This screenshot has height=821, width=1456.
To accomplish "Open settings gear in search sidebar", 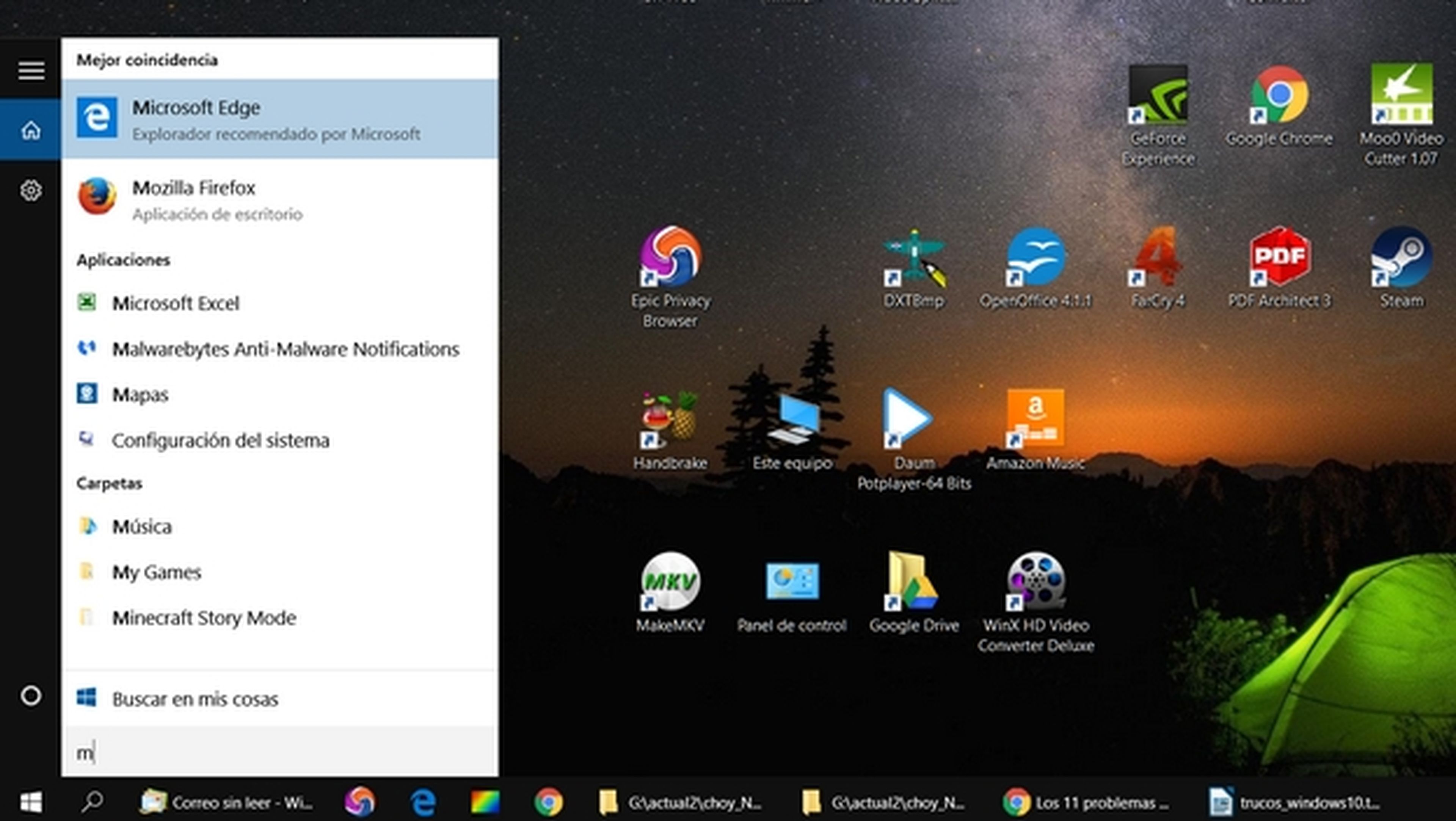I will point(31,190).
